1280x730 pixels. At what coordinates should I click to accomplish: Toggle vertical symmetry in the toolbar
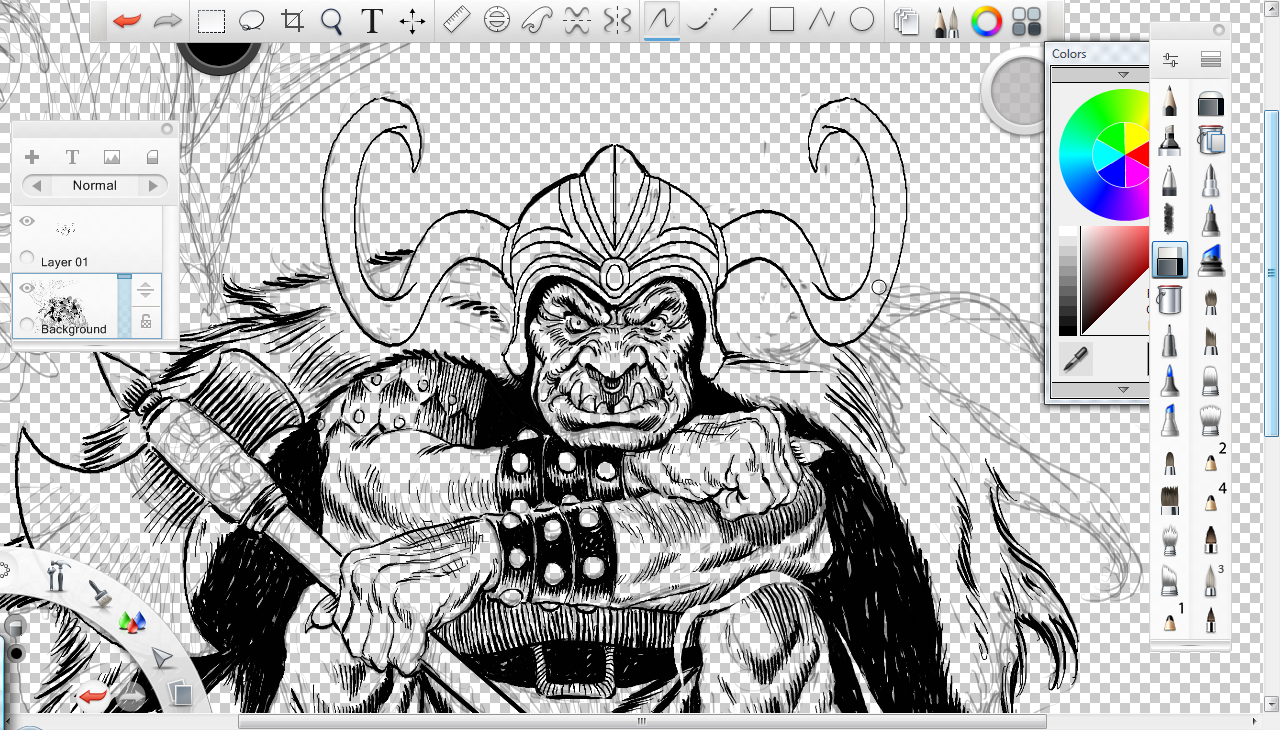(x=619, y=20)
